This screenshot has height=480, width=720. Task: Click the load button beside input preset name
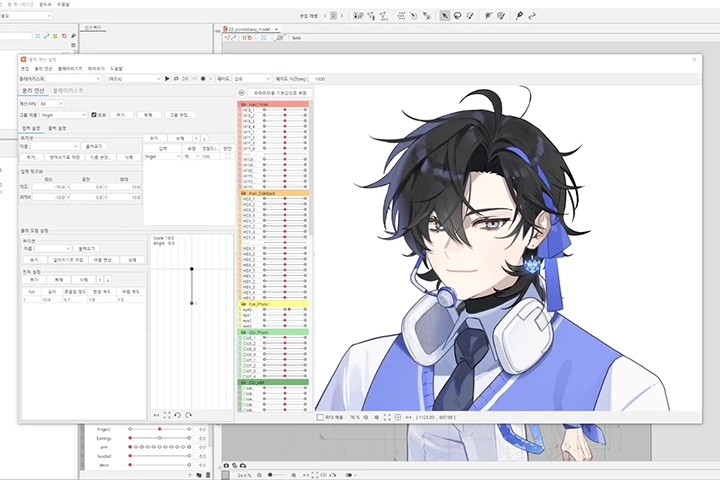click(x=94, y=146)
